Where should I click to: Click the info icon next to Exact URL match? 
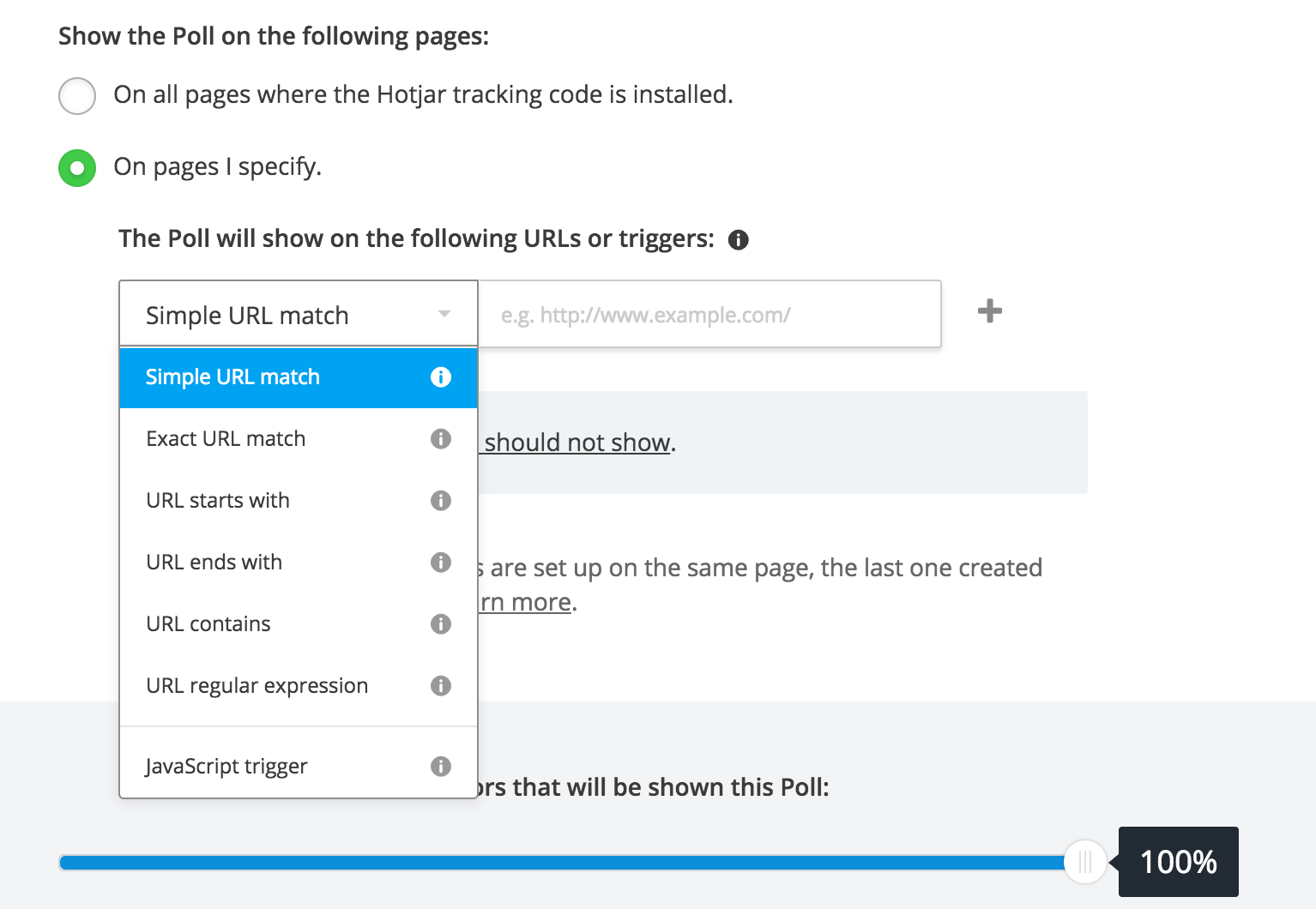[441, 438]
